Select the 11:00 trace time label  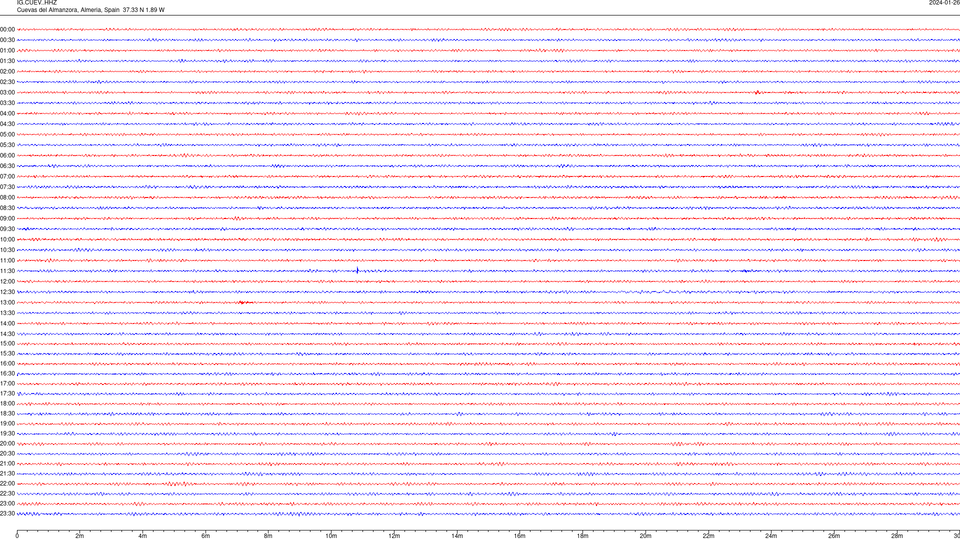tap(7, 261)
